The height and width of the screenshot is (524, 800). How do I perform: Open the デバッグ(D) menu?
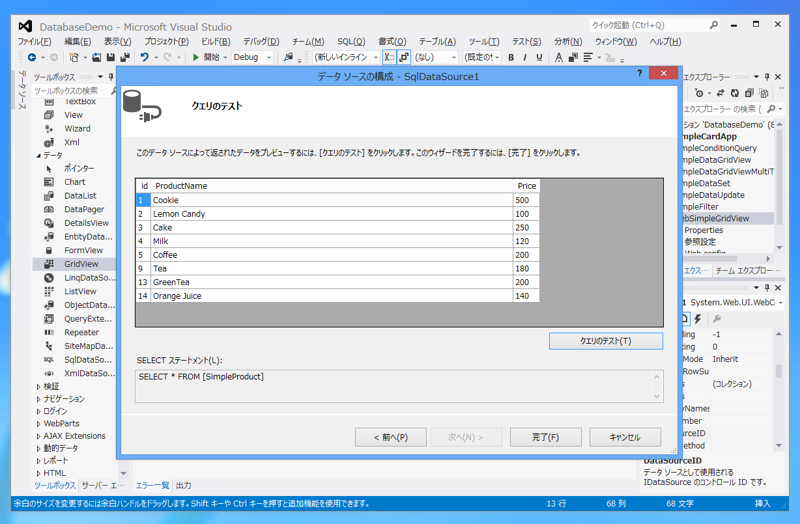(x=261, y=42)
